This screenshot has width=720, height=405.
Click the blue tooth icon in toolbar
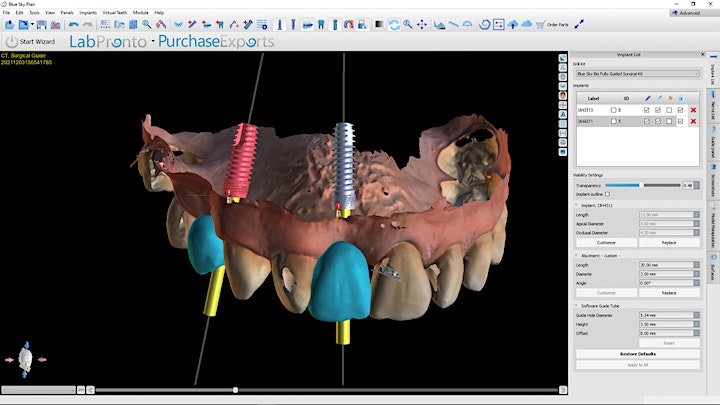click(321, 25)
